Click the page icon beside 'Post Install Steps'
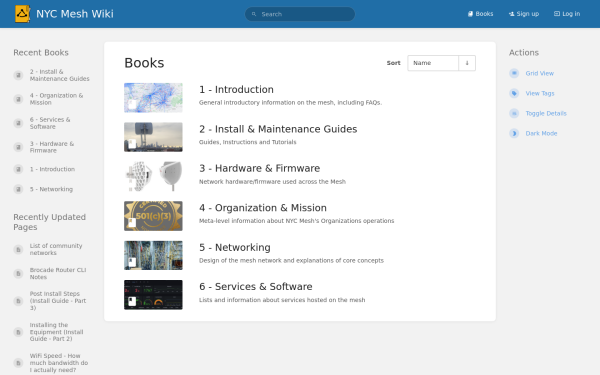This screenshot has width=600, height=375. coord(18,301)
